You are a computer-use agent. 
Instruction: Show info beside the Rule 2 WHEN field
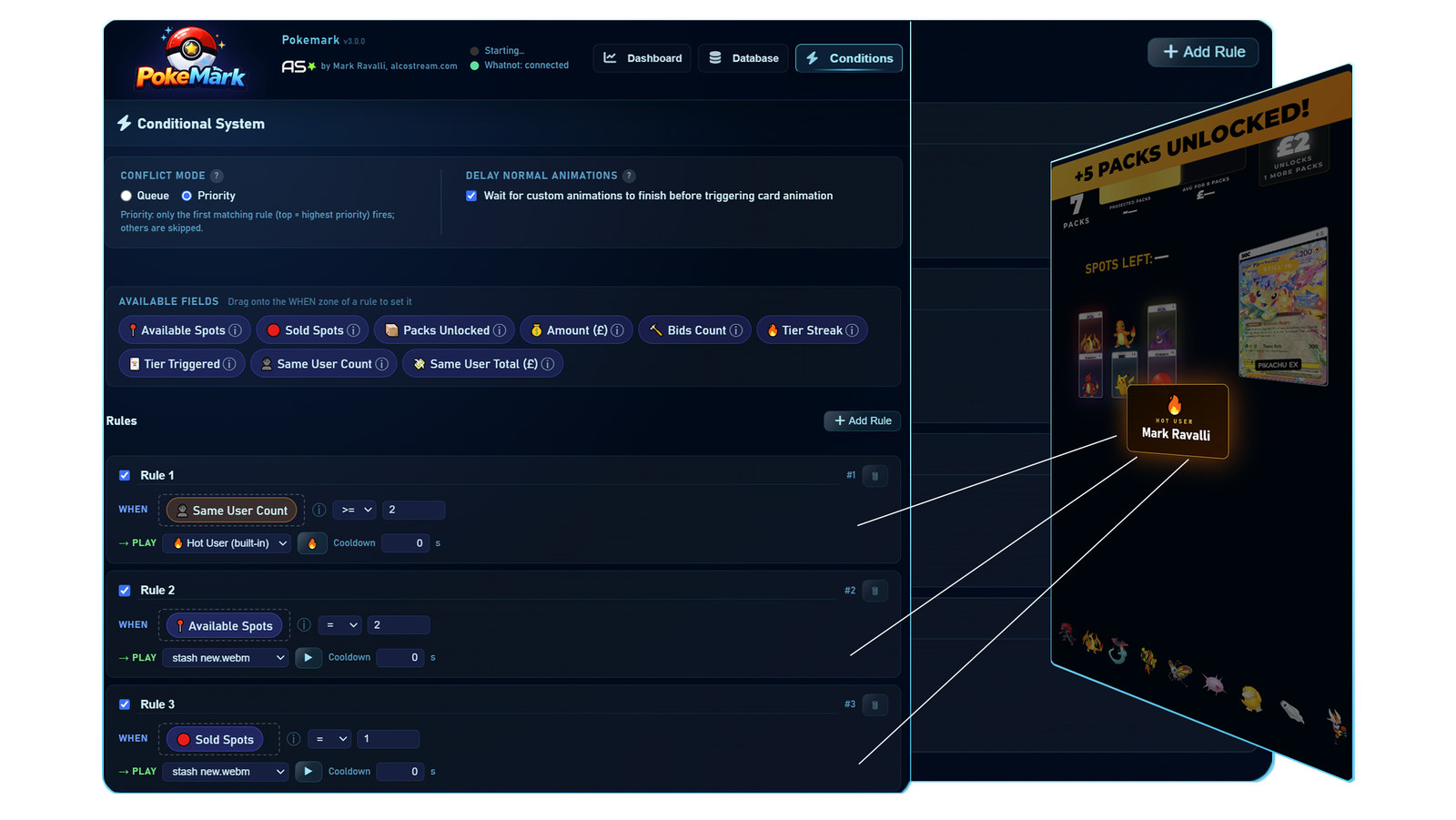pyautogui.click(x=304, y=625)
